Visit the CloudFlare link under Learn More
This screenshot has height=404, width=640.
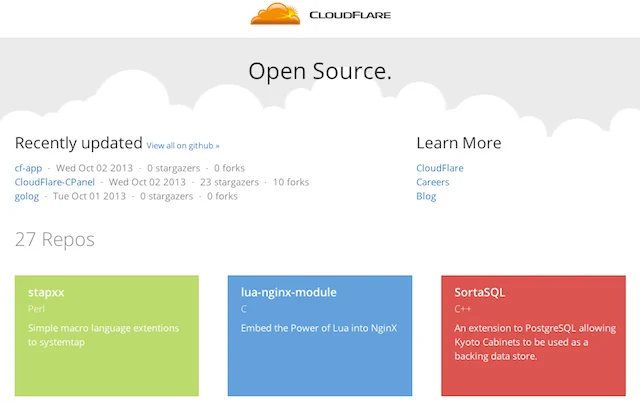(440, 168)
